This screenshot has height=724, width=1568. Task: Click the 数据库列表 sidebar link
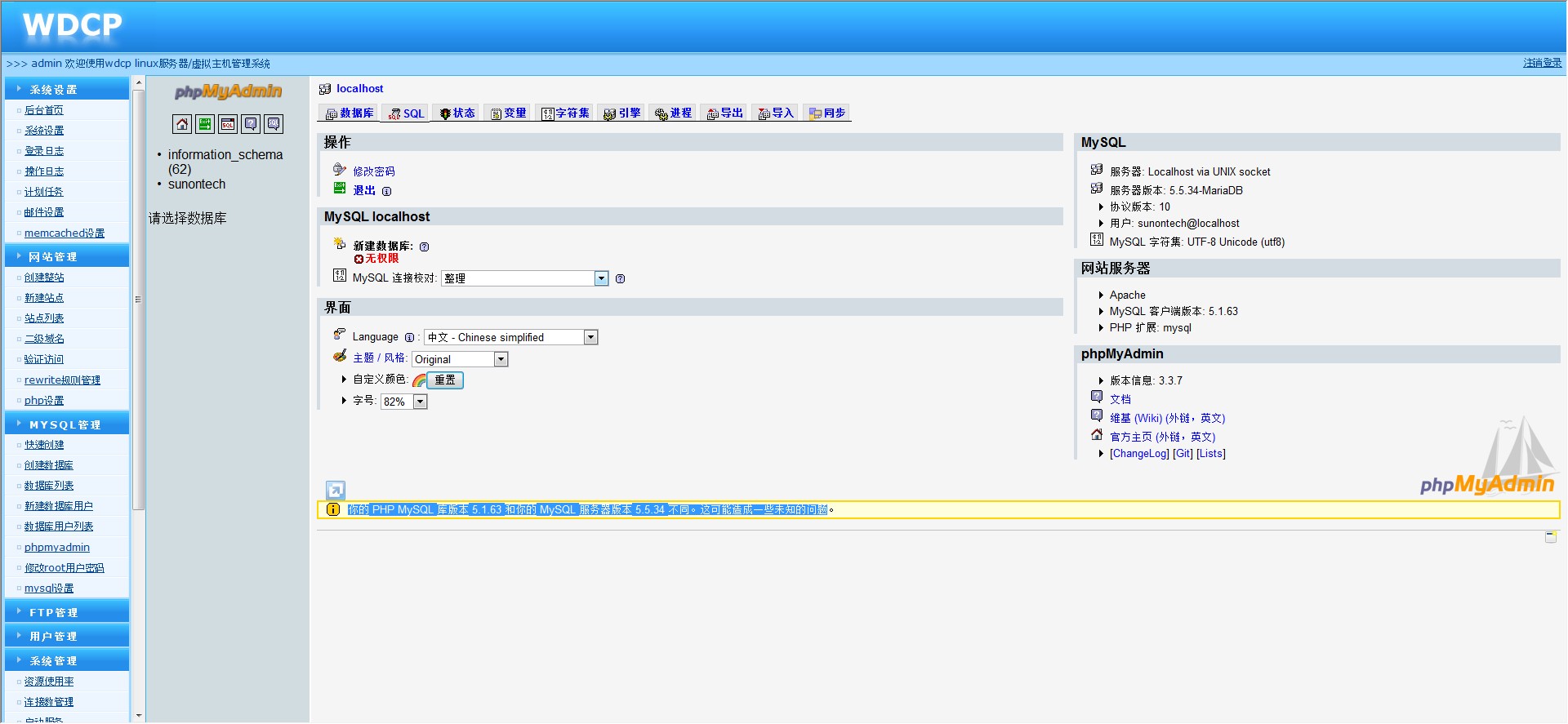pos(49,486)
